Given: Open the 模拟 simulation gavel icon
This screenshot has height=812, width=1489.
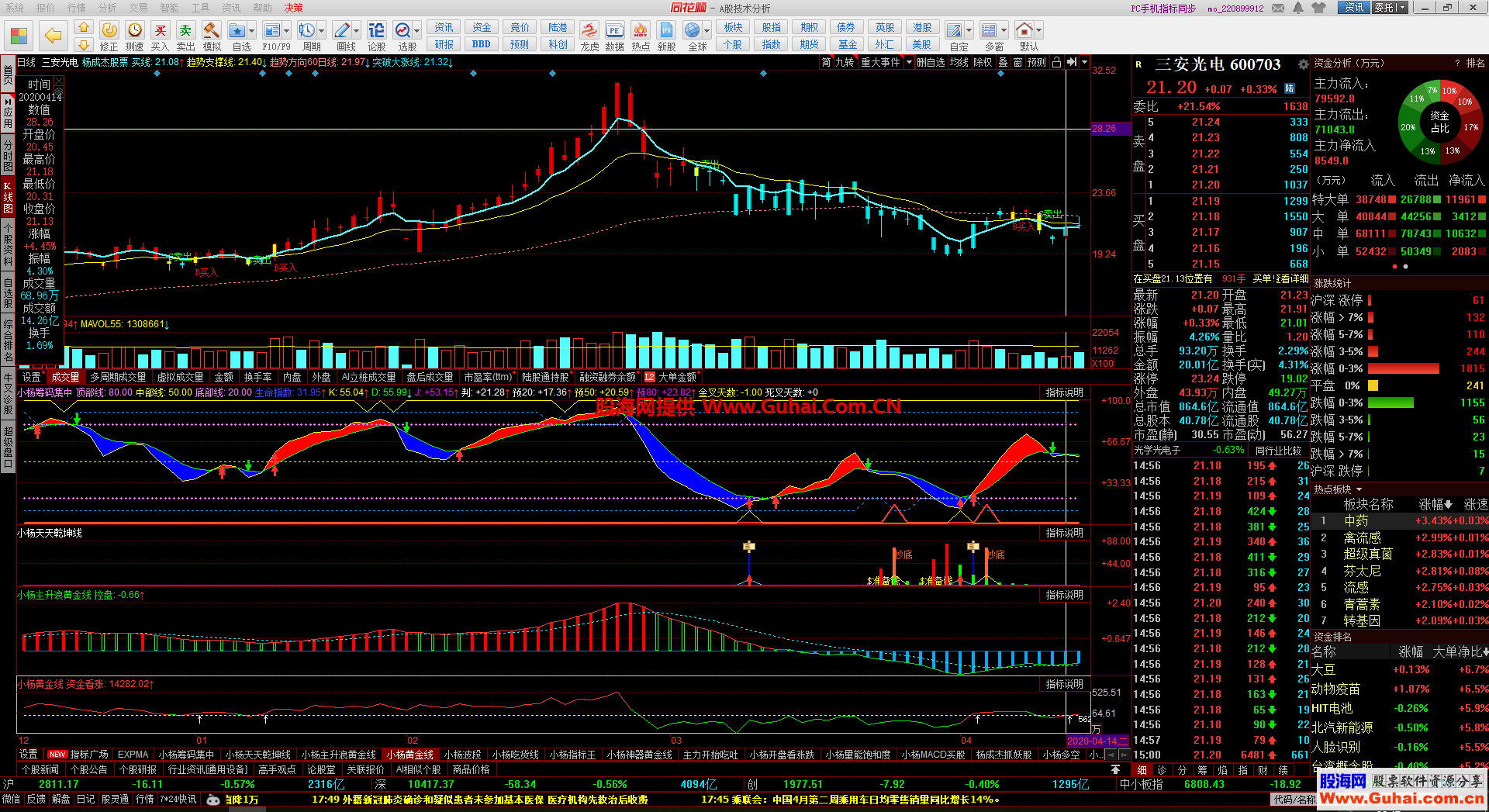Looking at the screenshot, I should click(211, 36).
